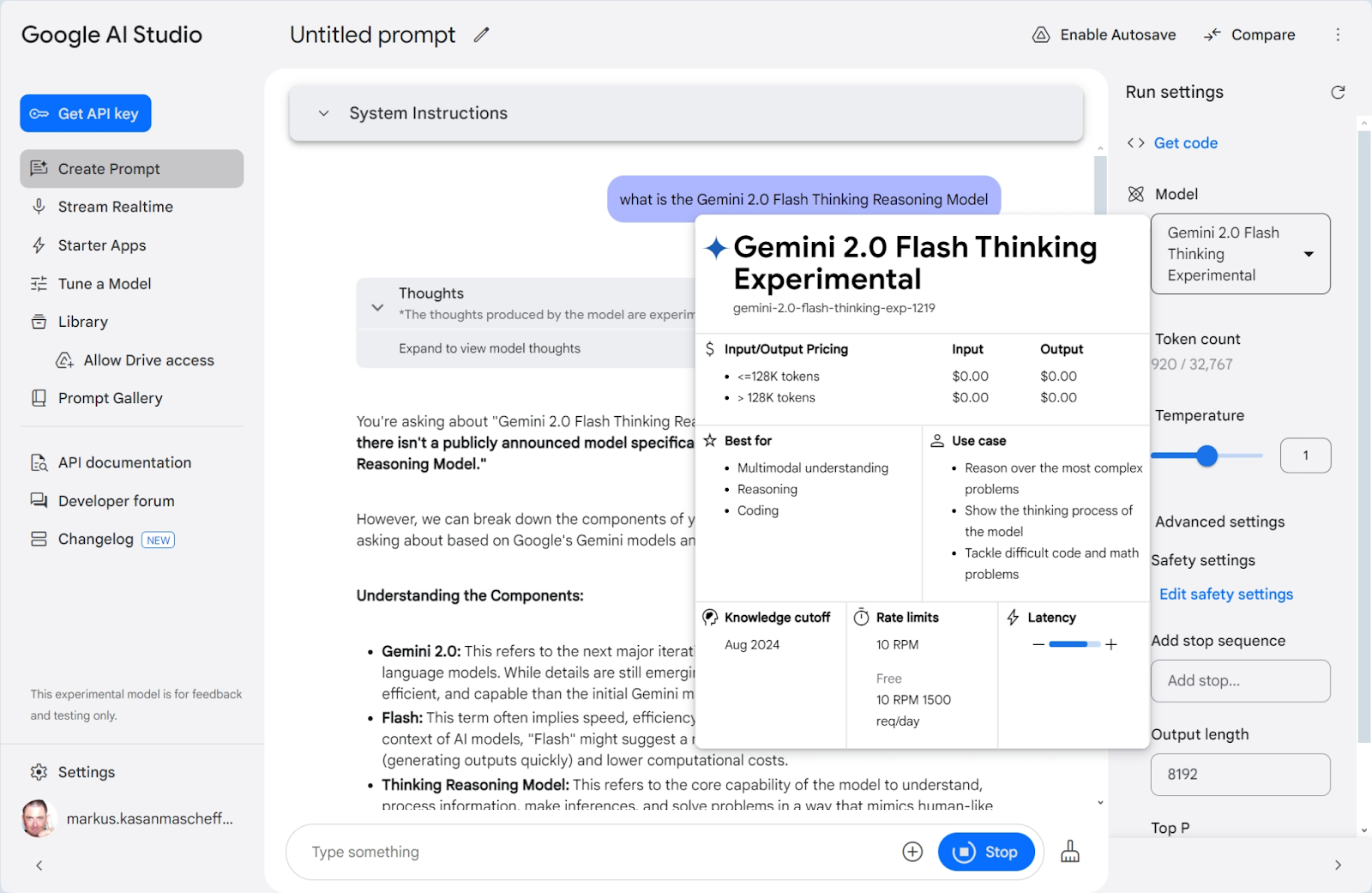Click the Developer forum chat icon

coord(39,500)
